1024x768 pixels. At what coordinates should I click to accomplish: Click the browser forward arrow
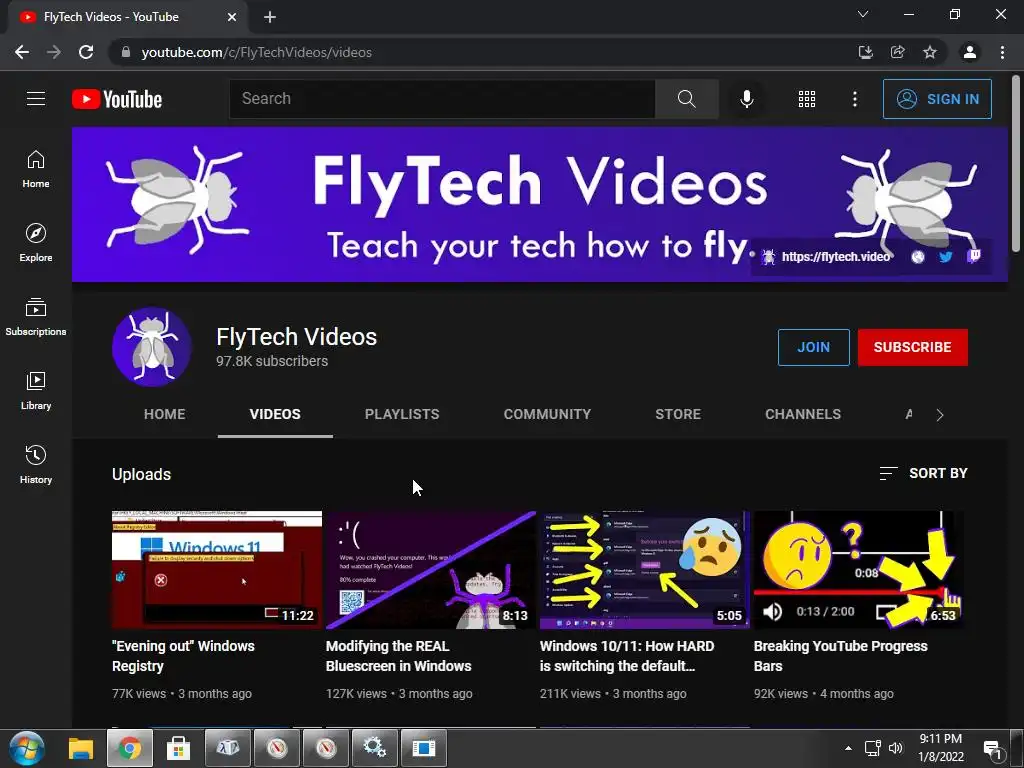(54, 52)
